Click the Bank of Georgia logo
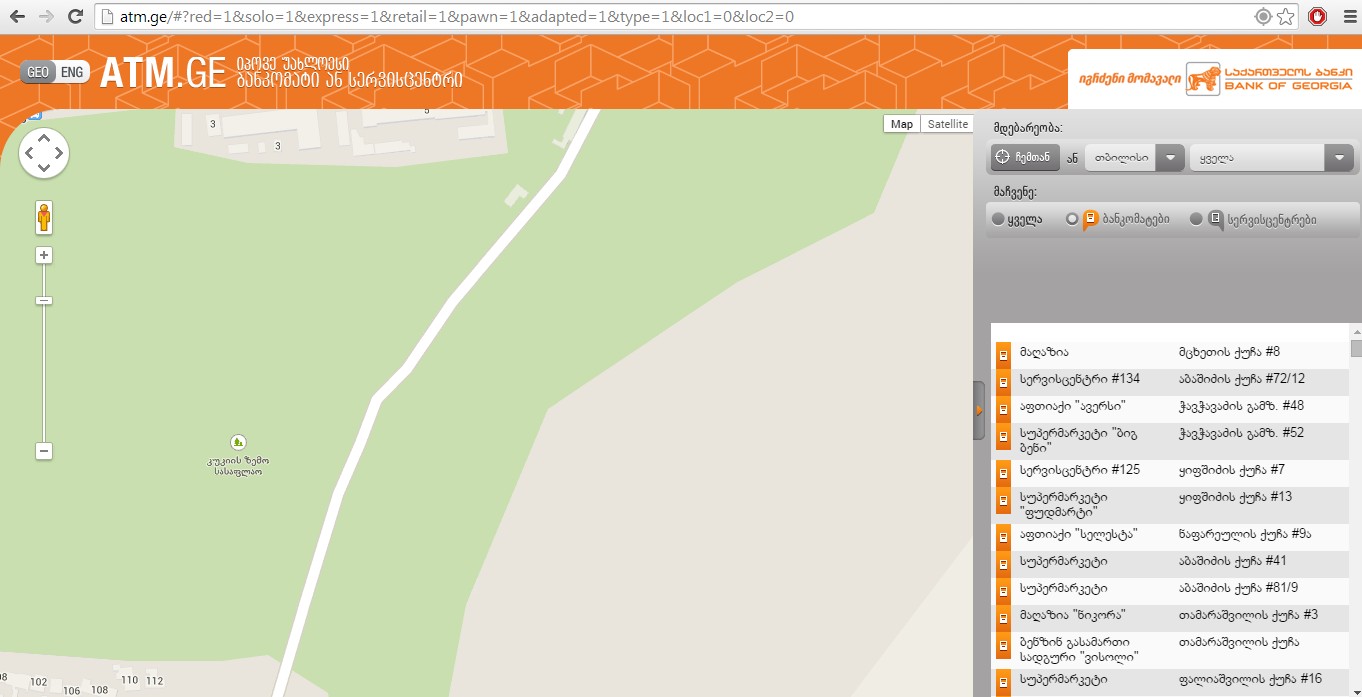1362x697 pixels. pyautogui.click(x=1268, y=79)
